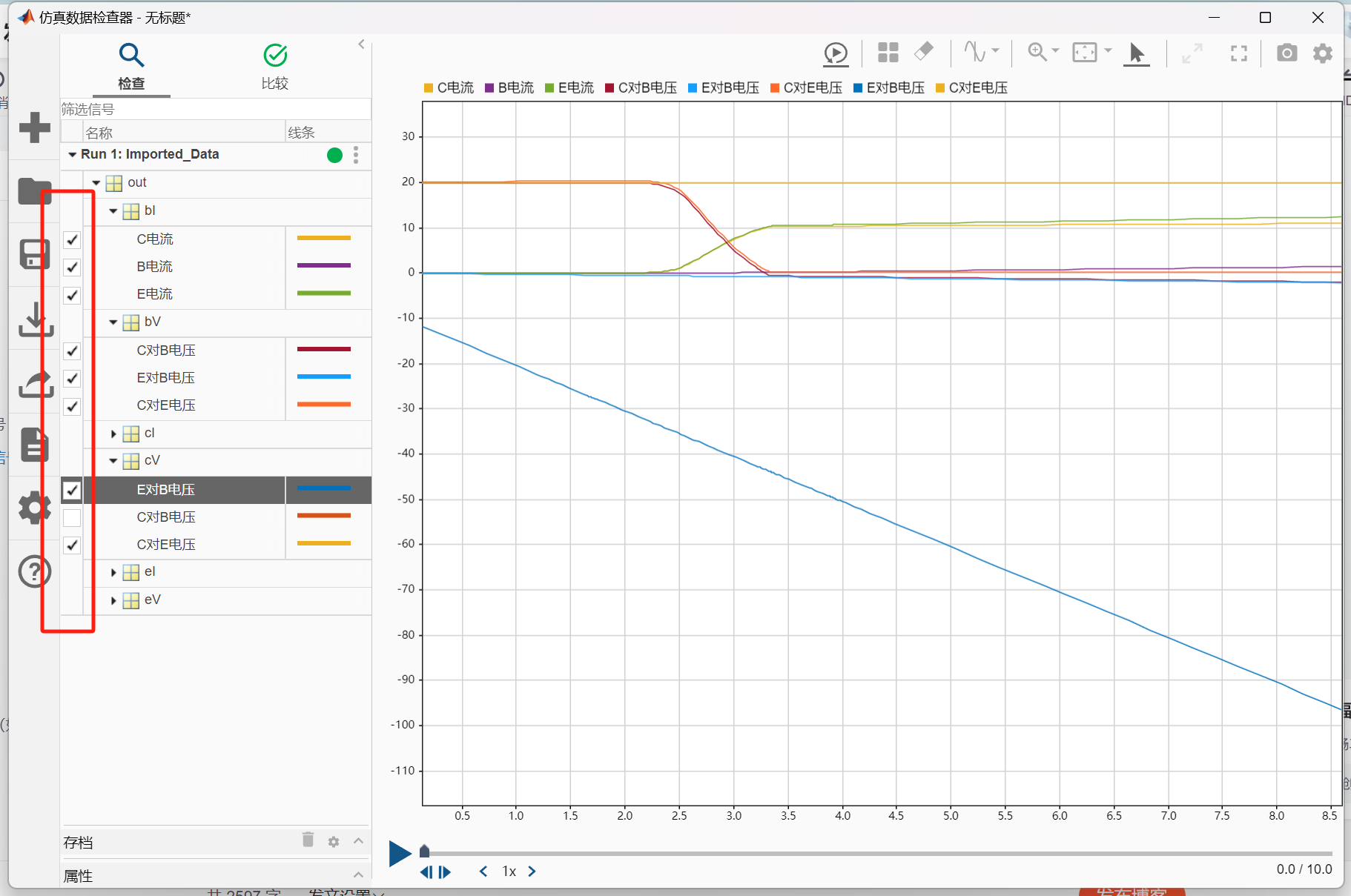
Task: Show the cursors waveform tool
Action: click(x=974, y=51)
